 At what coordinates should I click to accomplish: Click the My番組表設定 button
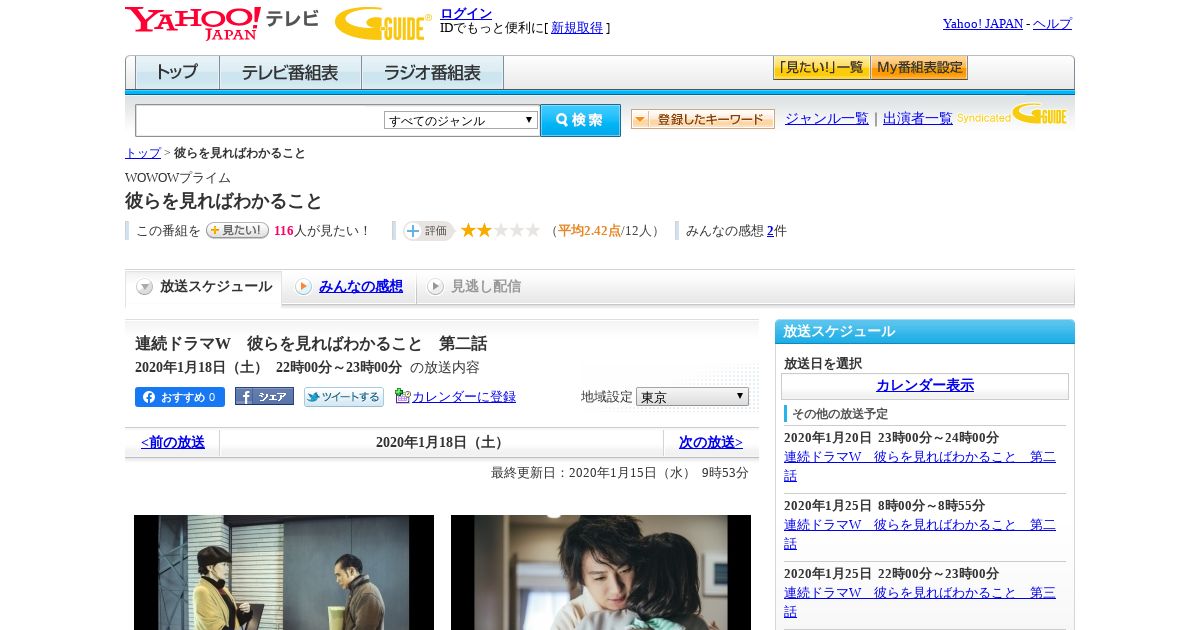coord(919,67)
